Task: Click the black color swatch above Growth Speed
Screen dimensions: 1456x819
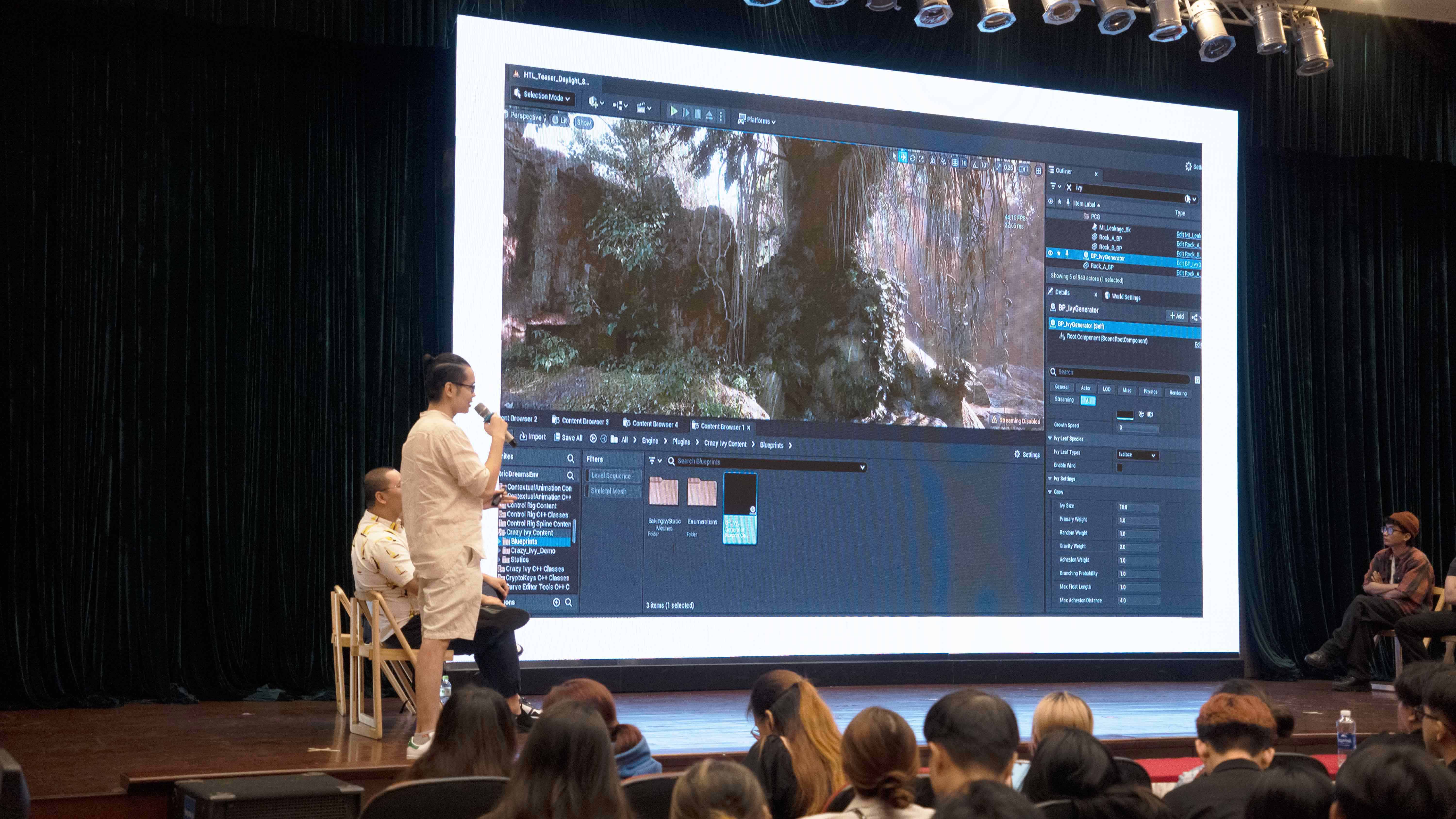Action: (x=1125, y=415)
